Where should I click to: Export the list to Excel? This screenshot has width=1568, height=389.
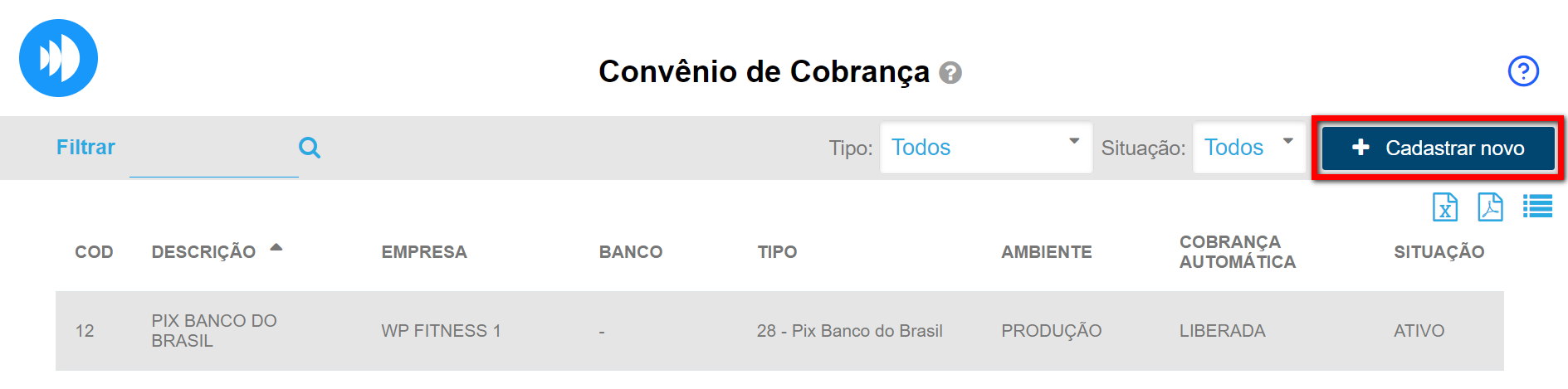(x=1445, y=207)
